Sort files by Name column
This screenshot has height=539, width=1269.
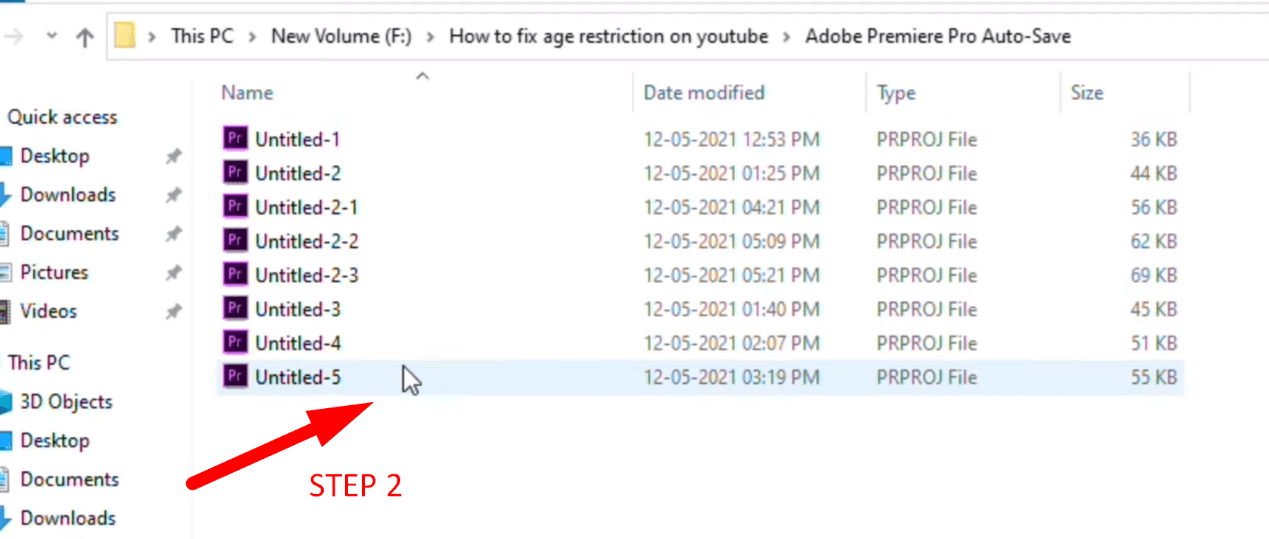(x=247, y=92)
